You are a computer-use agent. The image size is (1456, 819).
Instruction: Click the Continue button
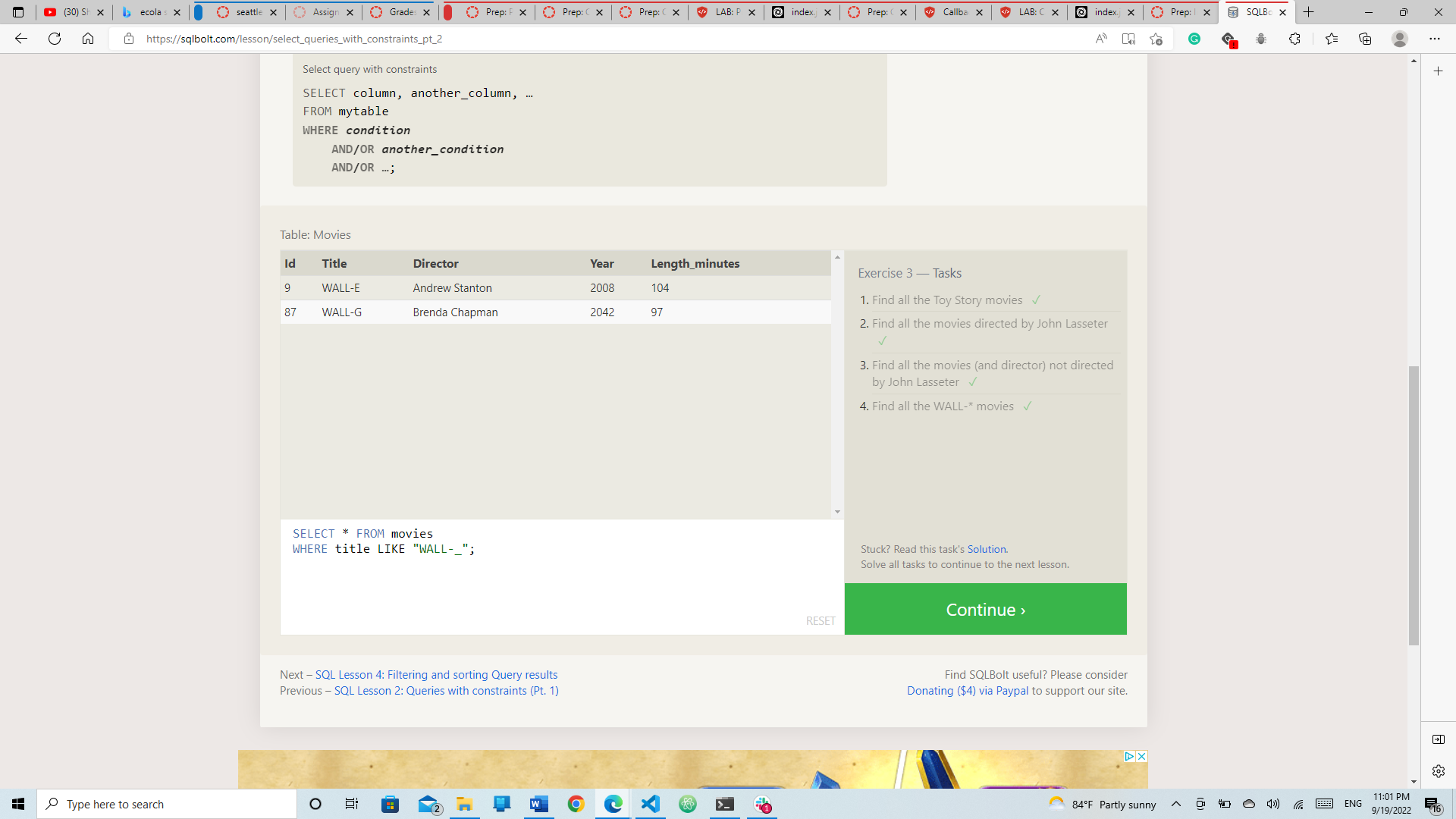[x=985, y=609]
